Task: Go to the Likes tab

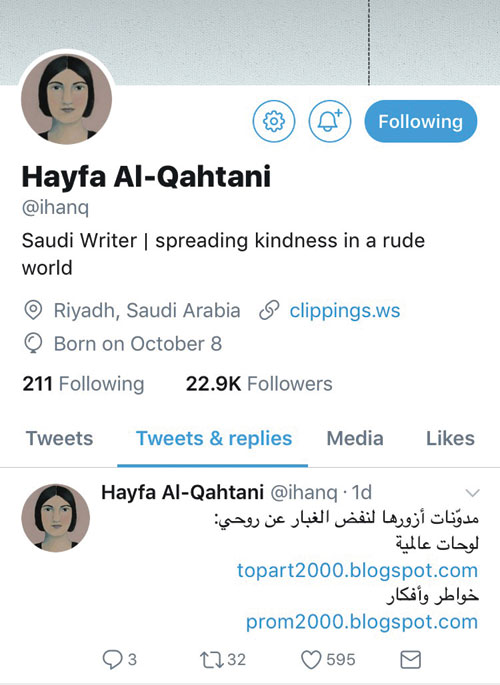Action: [x=450, y=438]
